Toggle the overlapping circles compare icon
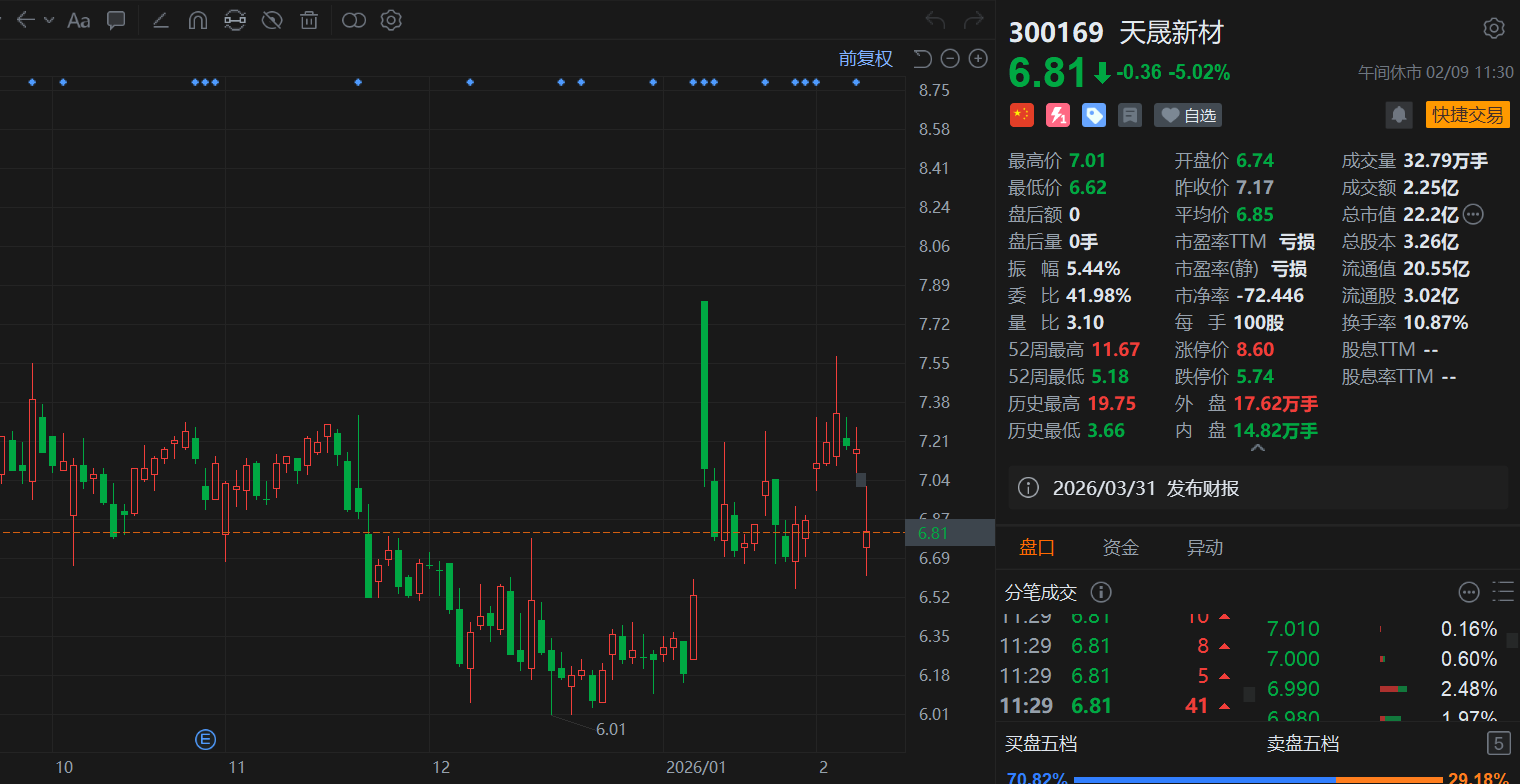 [x=353, y=20]
